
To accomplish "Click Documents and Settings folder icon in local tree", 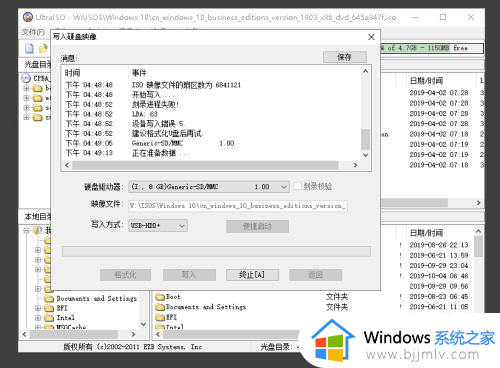I will pos(49,298).
